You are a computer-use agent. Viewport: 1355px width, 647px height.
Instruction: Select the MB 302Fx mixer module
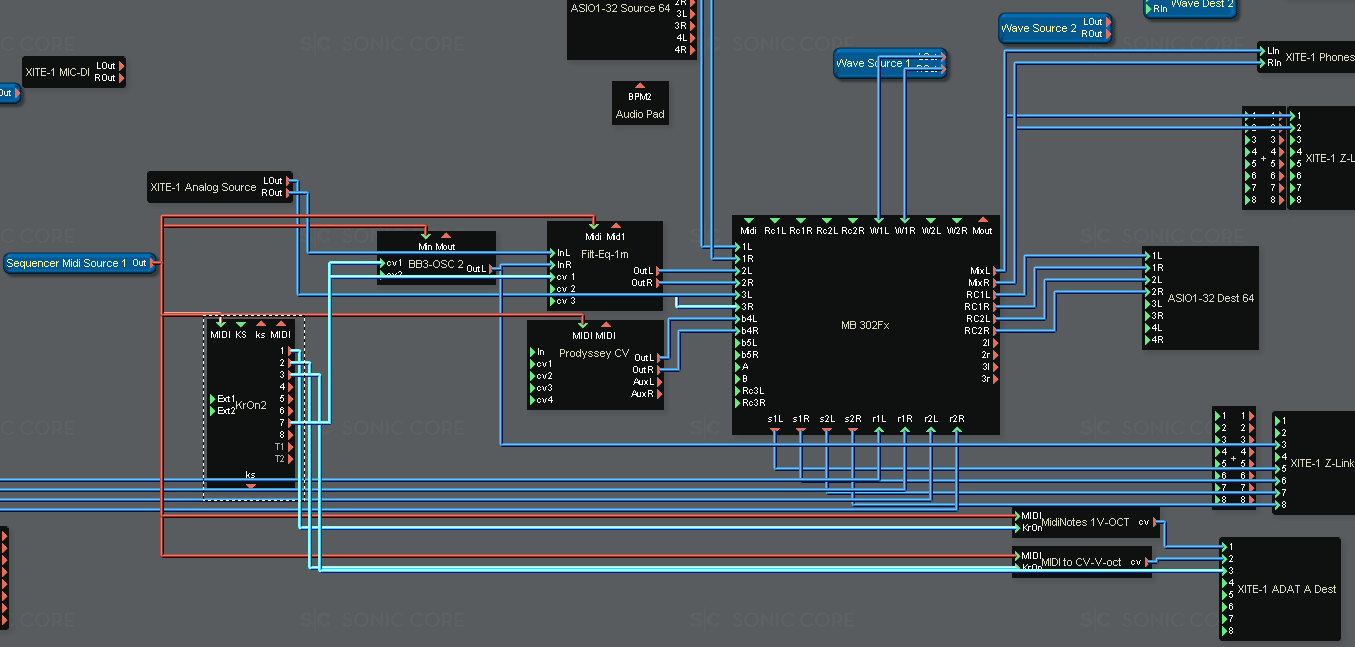[x=866, y=325]
